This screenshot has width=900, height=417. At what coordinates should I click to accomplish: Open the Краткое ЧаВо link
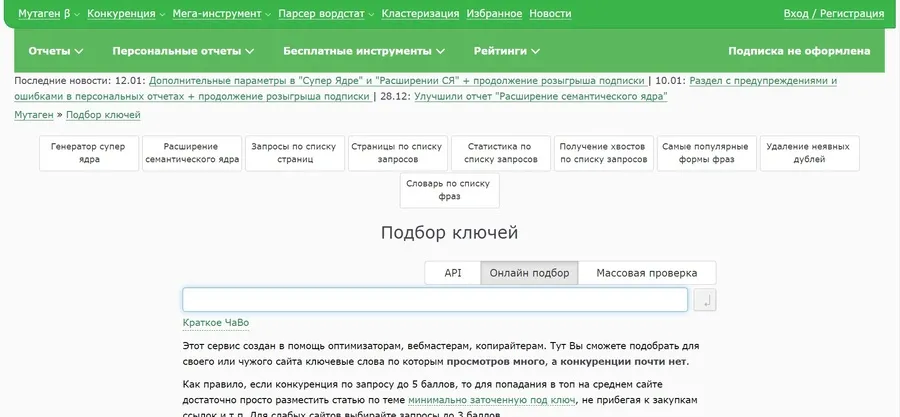coord(216,323)
